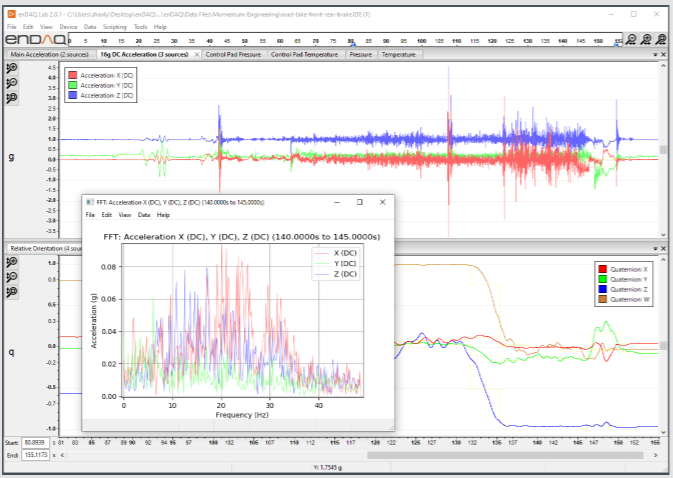Click the End time input field
The height and width of the screenshot is (478, 673).
click(35, 455)
